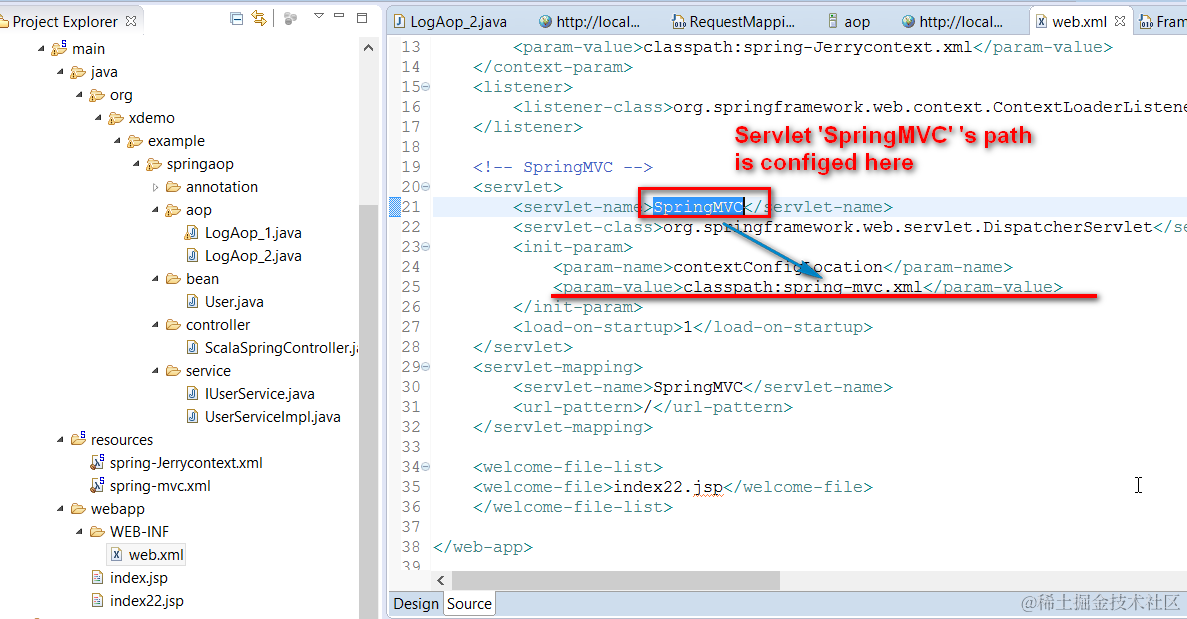Close the web.xml editor tab

pos(1120,21)
